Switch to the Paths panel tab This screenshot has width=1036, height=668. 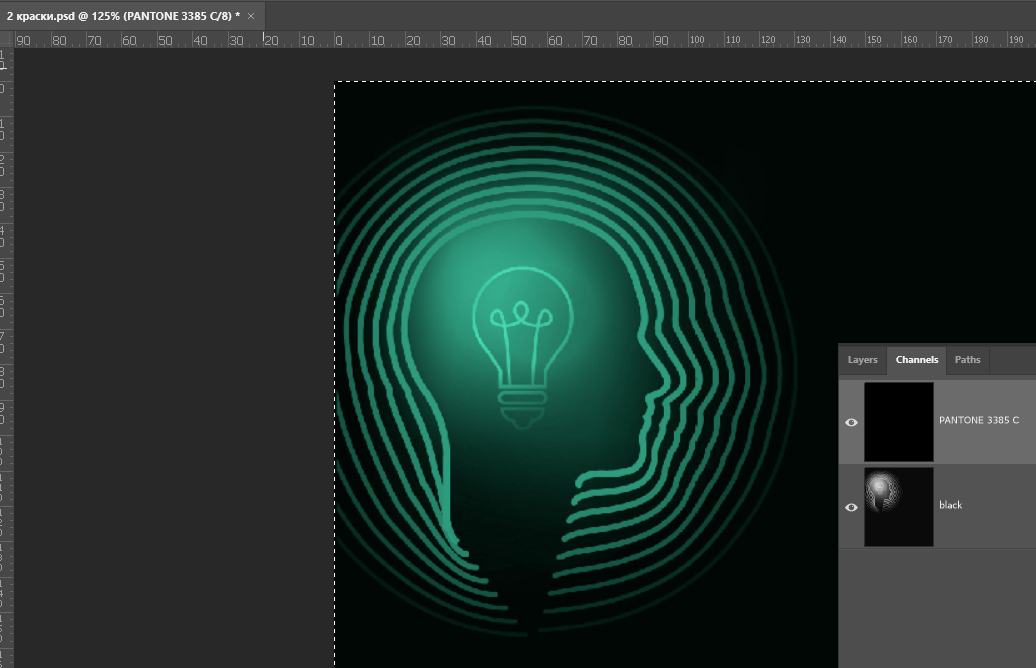tap(967, 360)
